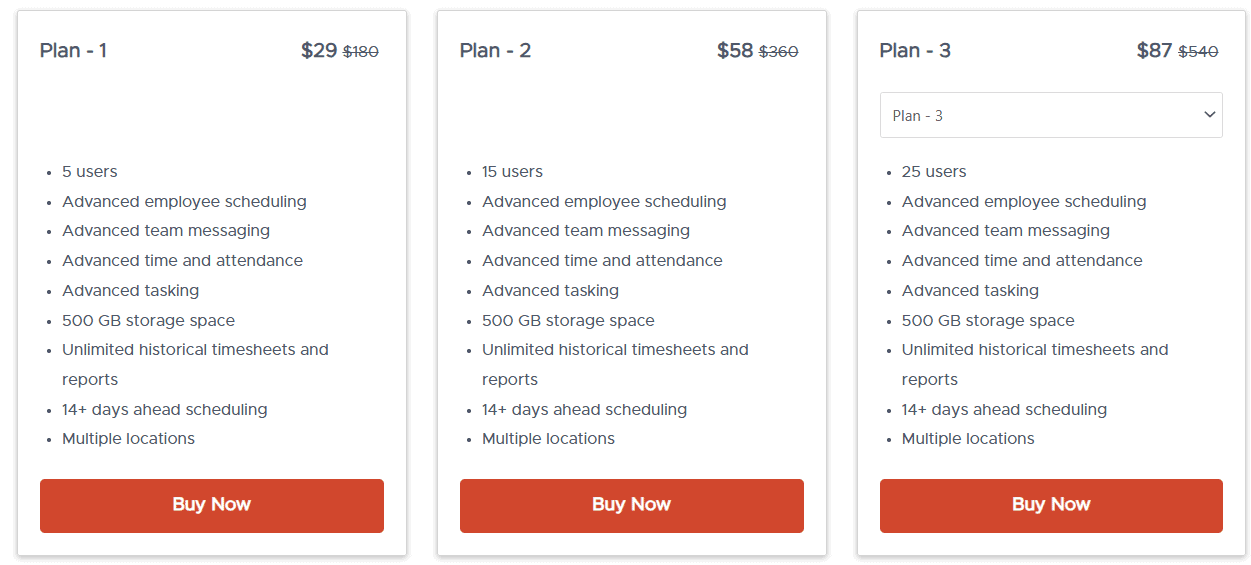Click the crossed-out $180 original price
This screenshot has height=565, width=1251.
pyautogui.click(x=361, y=52)
